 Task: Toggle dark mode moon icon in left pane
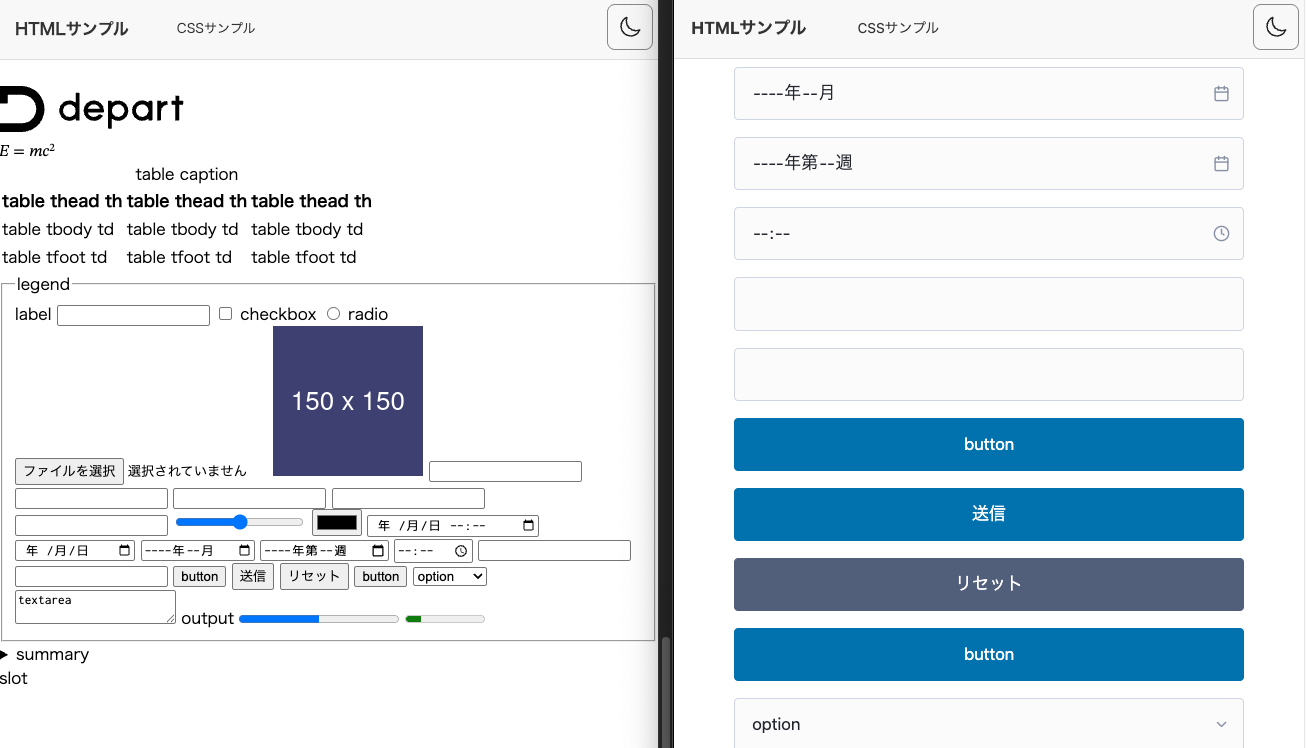point(630,27)
